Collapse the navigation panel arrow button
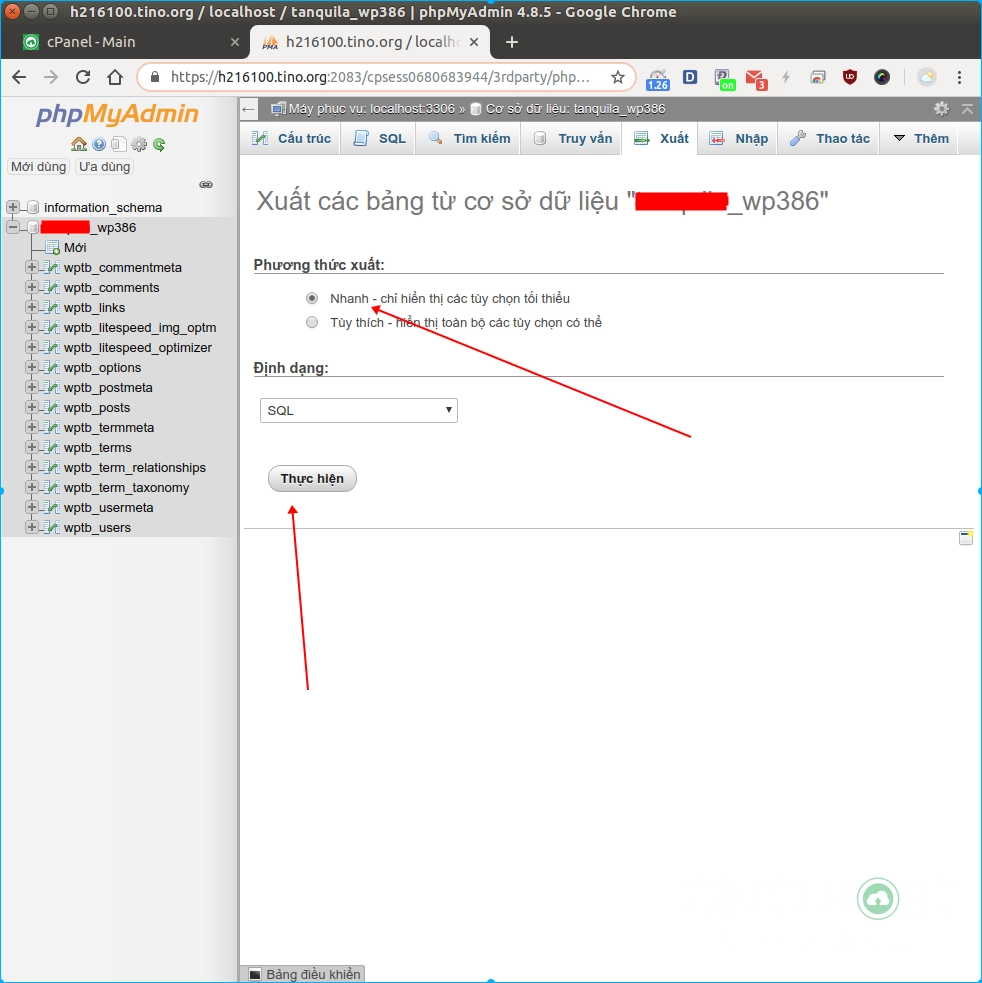The height and width of the screenshot is (983, 982). [x=249, y=110]
